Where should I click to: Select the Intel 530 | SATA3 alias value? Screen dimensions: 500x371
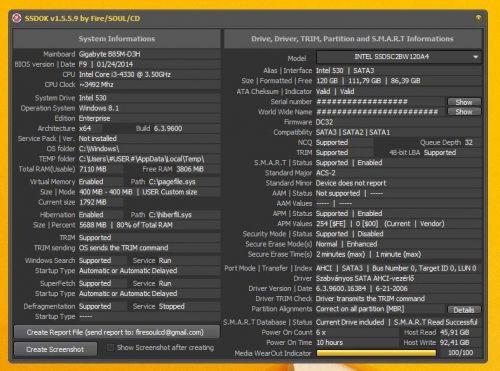point(345,71)
